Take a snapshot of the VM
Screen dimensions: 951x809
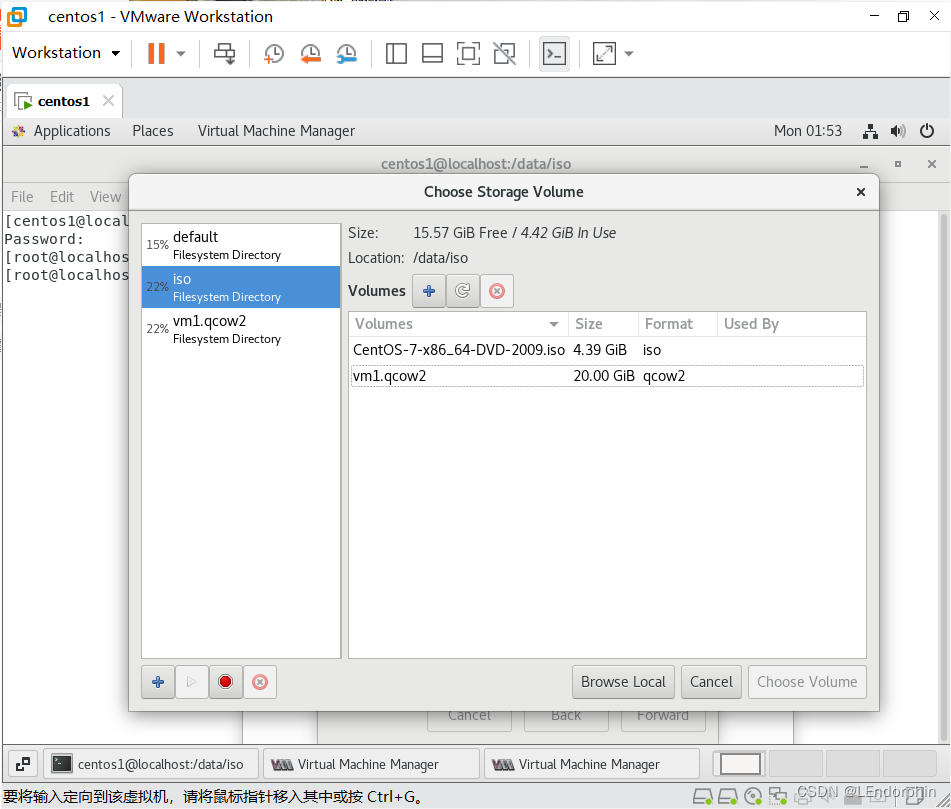click(274, 53)
